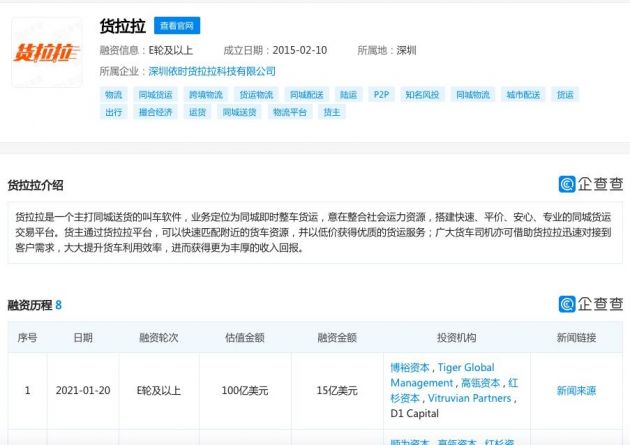The height and width of the screenshot is (445, 630).
Task: Select the 同城送货 tag
Action: point(239,112)
